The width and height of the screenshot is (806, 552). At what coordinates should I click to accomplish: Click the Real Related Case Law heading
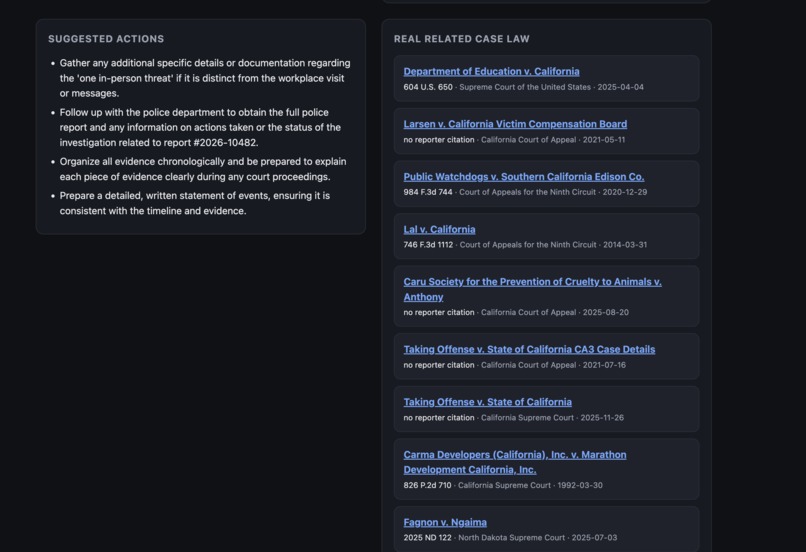[x=462, y=39]
